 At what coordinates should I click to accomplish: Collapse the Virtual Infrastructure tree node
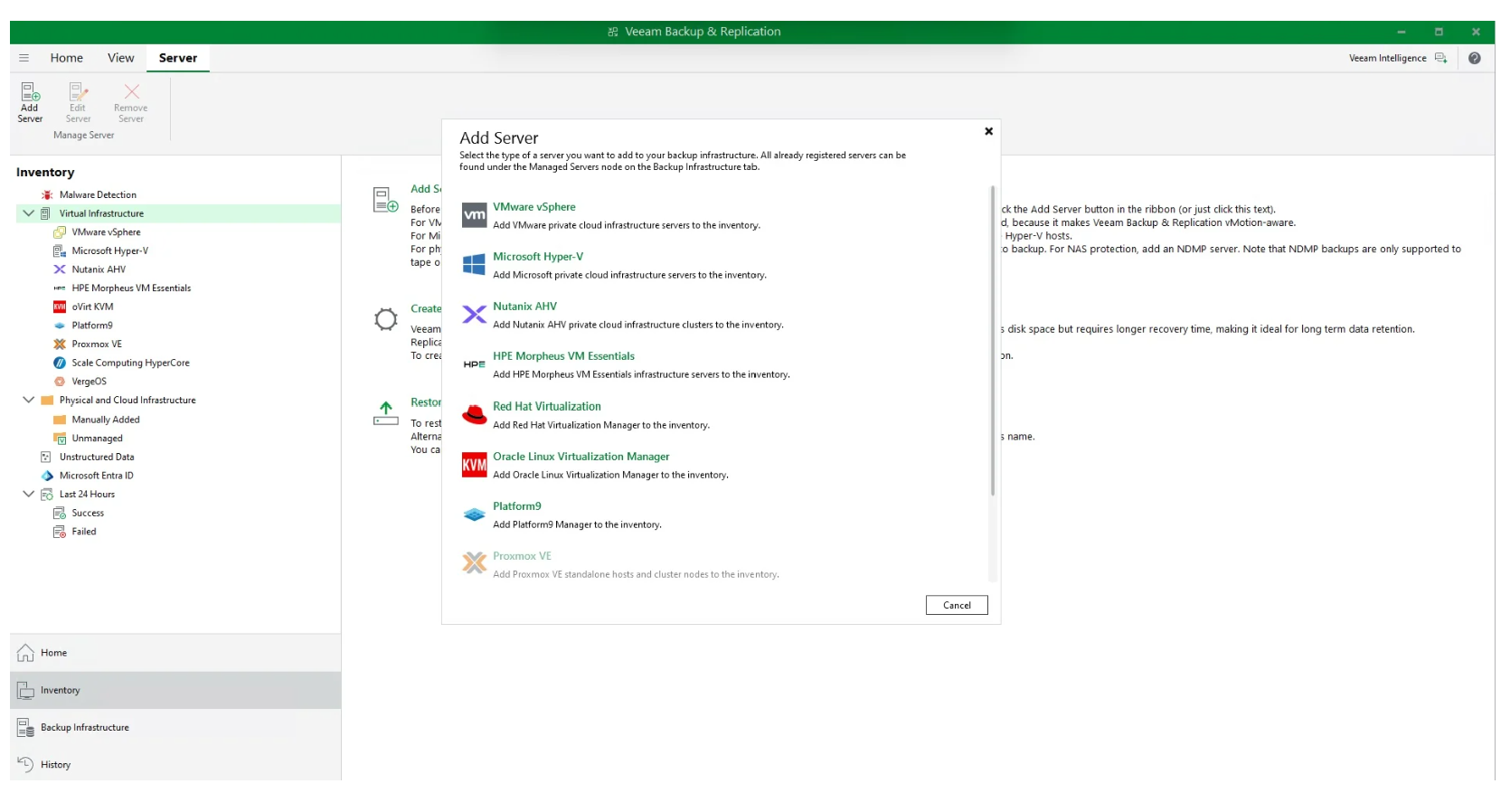(x=28, y=213)
